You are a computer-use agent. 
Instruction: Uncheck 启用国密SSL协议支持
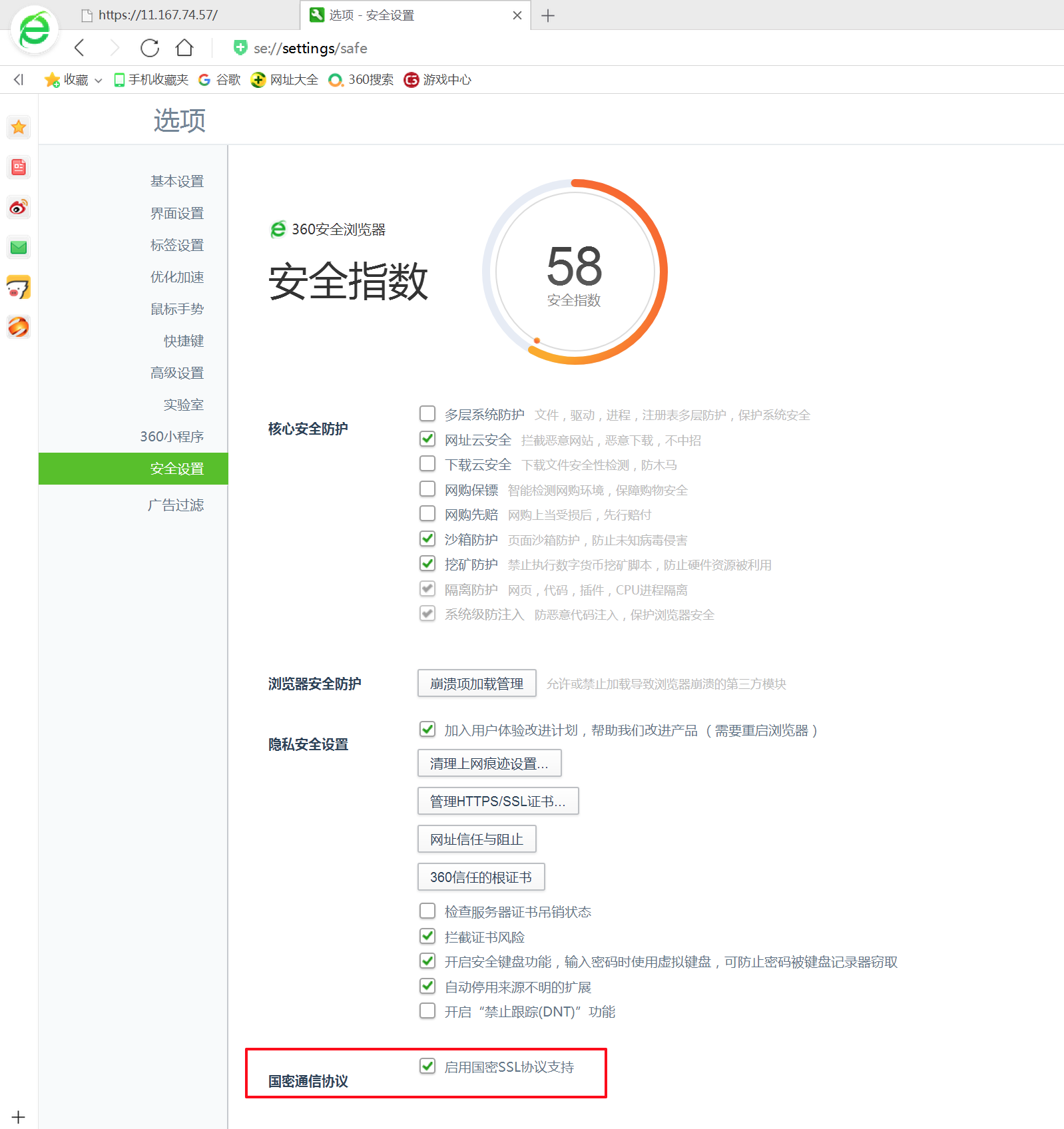(x=427, y=1066)
